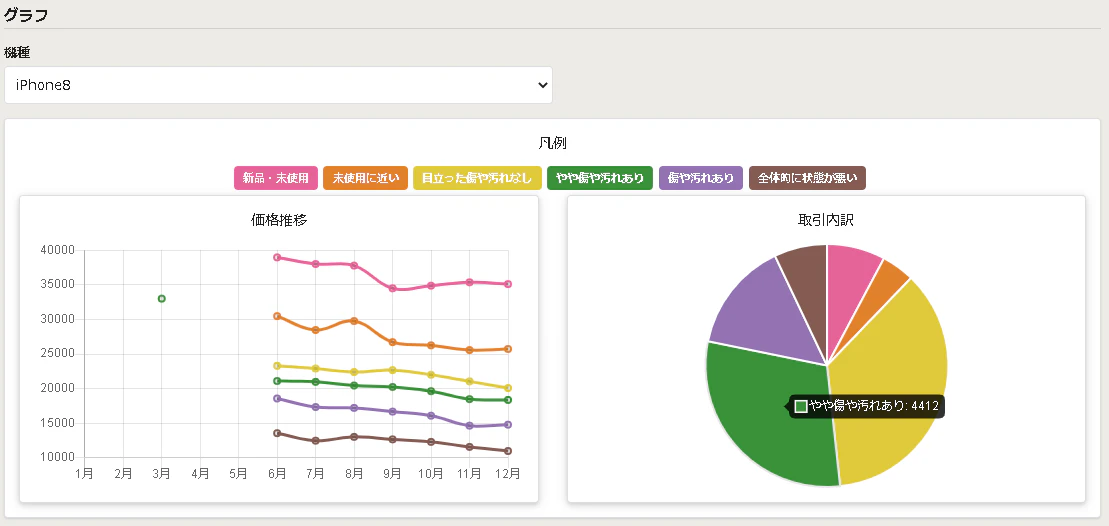Click the 取引内訳 chart title
Image resolution: width=1109 pixels, height=526 pixels.
[x=826, y=220]
